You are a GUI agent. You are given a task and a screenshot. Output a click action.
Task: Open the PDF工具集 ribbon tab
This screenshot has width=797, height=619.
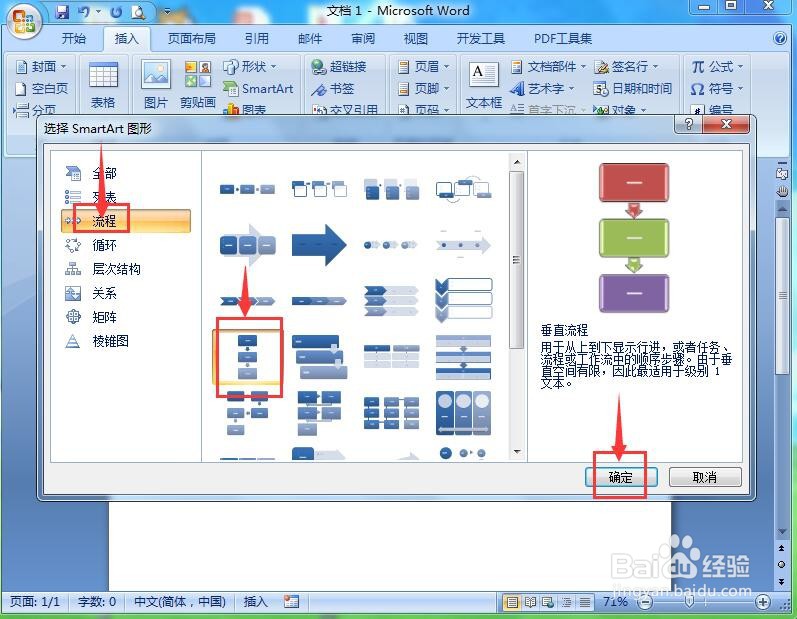[563, 39]
